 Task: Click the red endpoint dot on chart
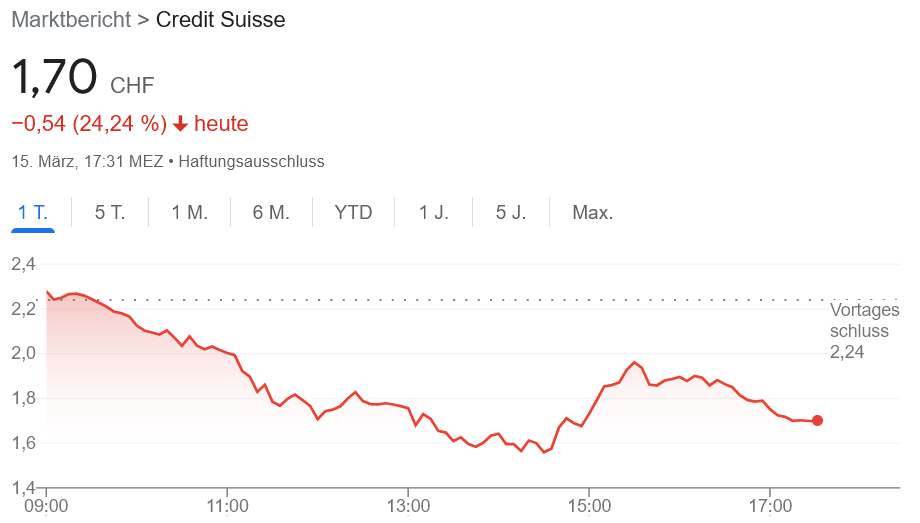click(818, 421)
